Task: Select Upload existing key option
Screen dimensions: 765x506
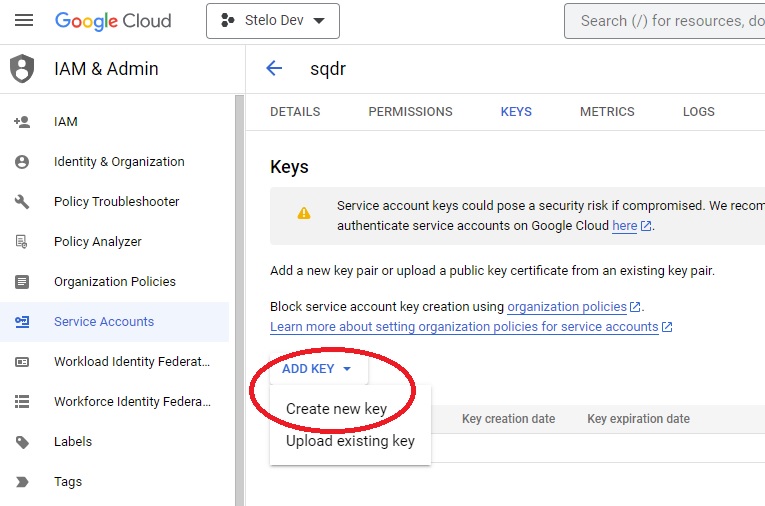Action: coord(350,441)
